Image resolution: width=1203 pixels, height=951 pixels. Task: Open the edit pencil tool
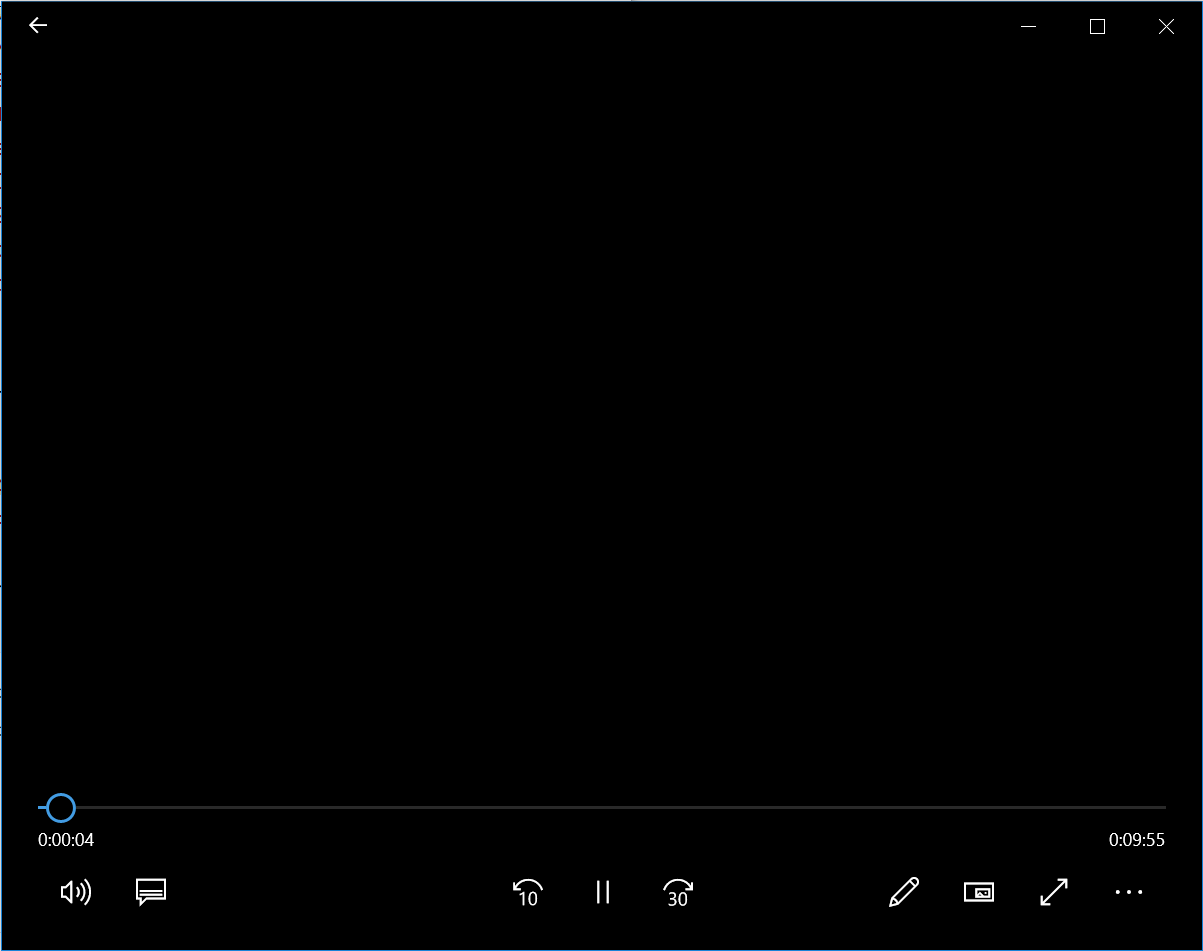[x=904, y=892]
